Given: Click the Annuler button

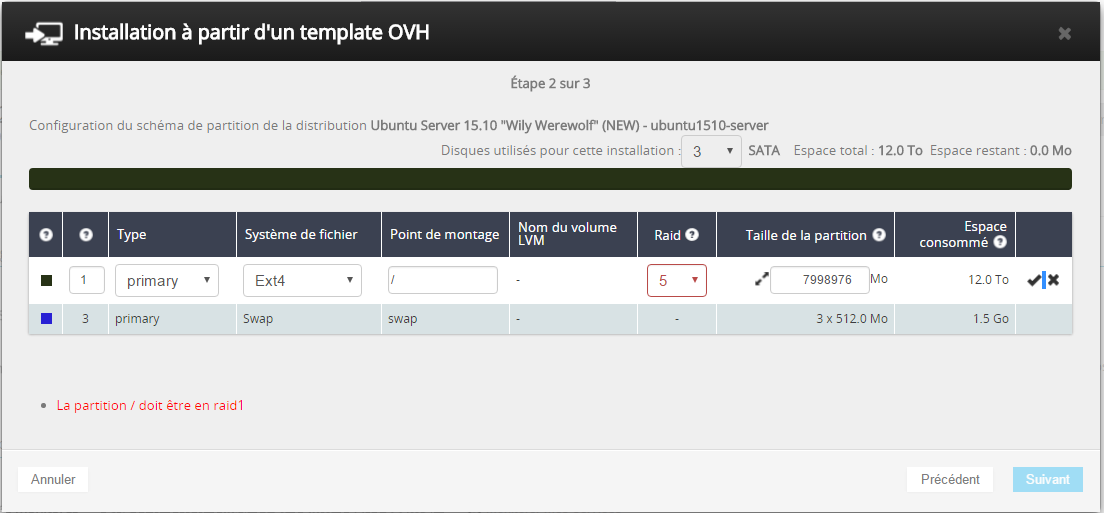Looking at the screenshot, I should coord(53,479).
